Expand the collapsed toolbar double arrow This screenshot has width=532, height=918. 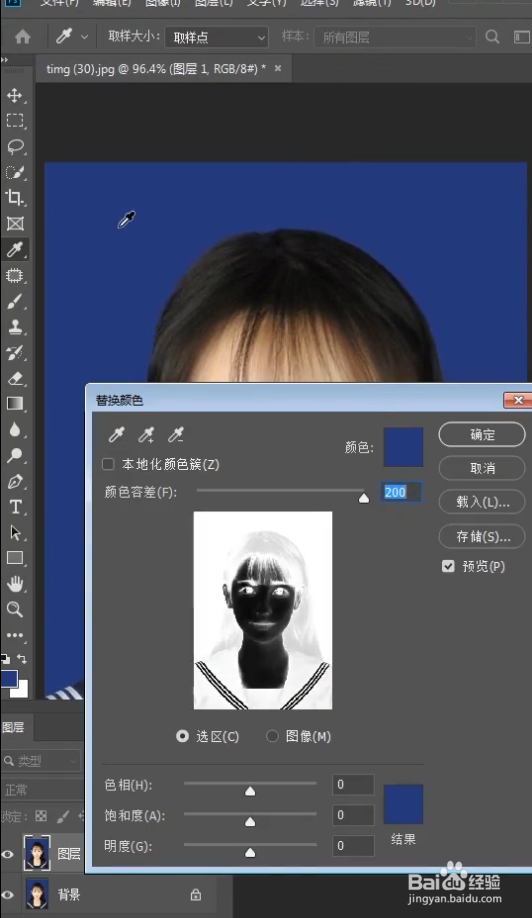point(5,60)
